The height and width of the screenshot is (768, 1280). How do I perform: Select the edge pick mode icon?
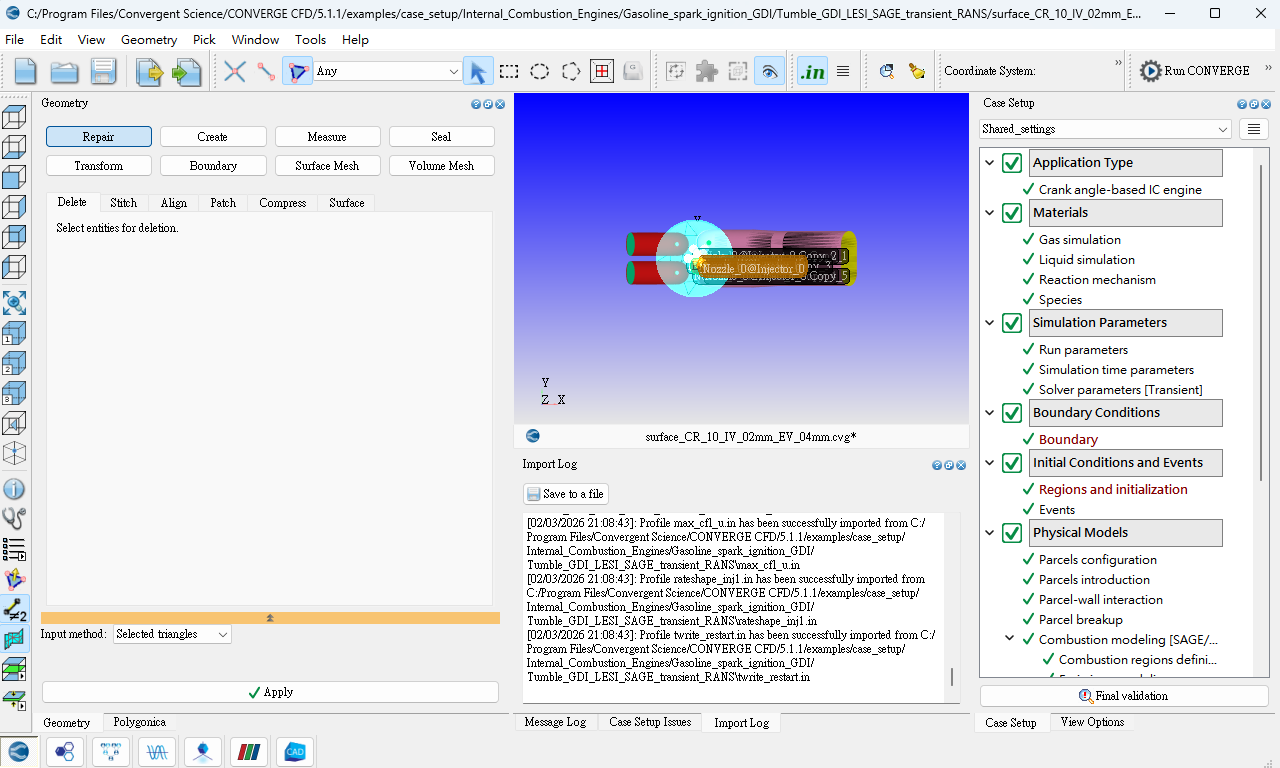click(266, 71)
